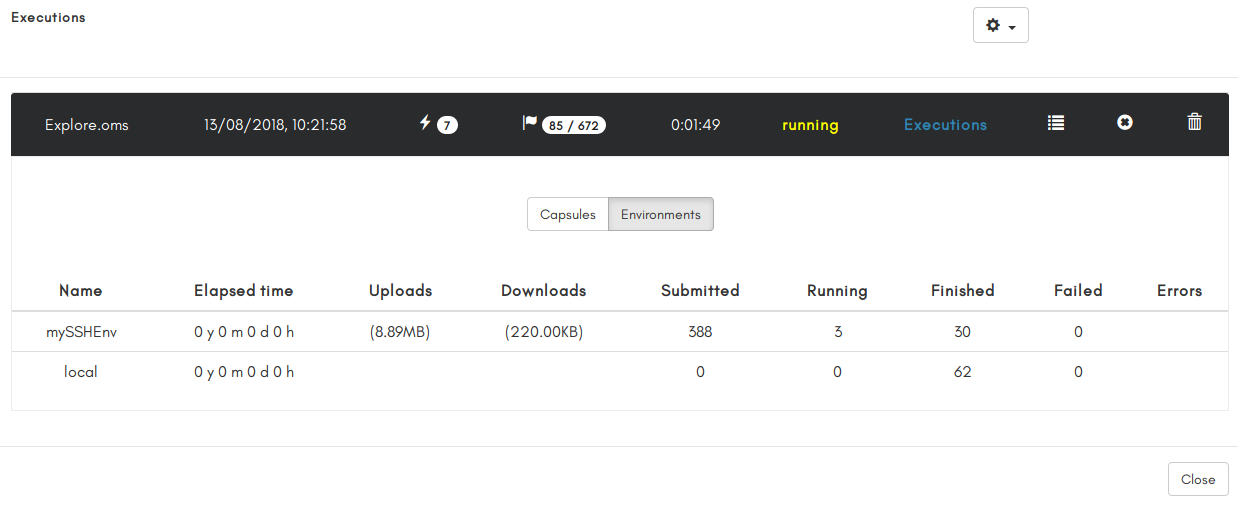Viewport: 1238px width, 508px height.
Task: Cancel execution with the circled X icon
Action: 1125,122
